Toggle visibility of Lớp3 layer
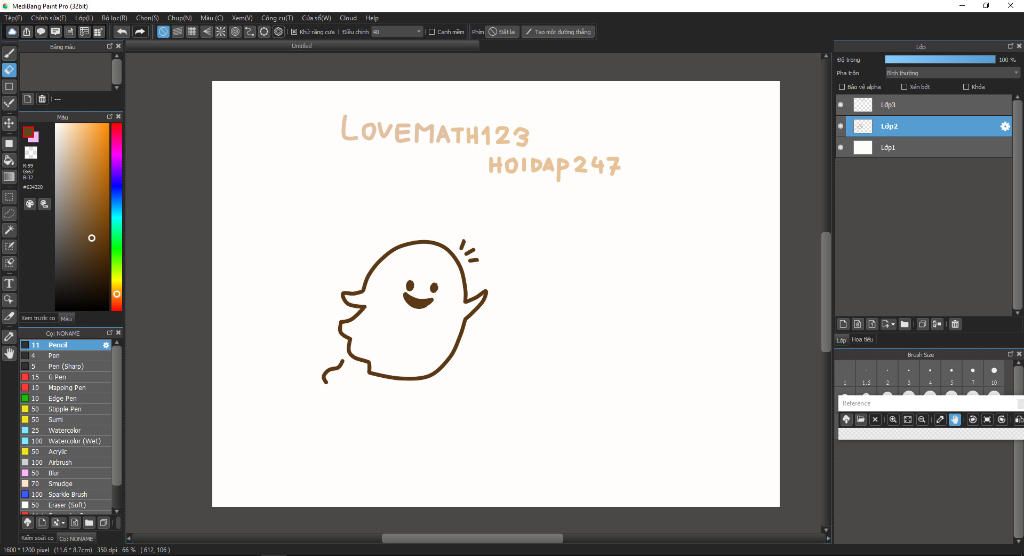 click(x=840, y=105)
